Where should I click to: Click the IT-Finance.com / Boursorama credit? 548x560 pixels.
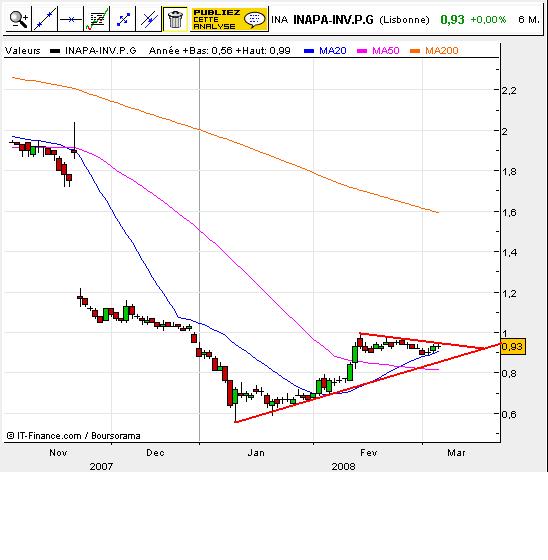tap(74, 436)
